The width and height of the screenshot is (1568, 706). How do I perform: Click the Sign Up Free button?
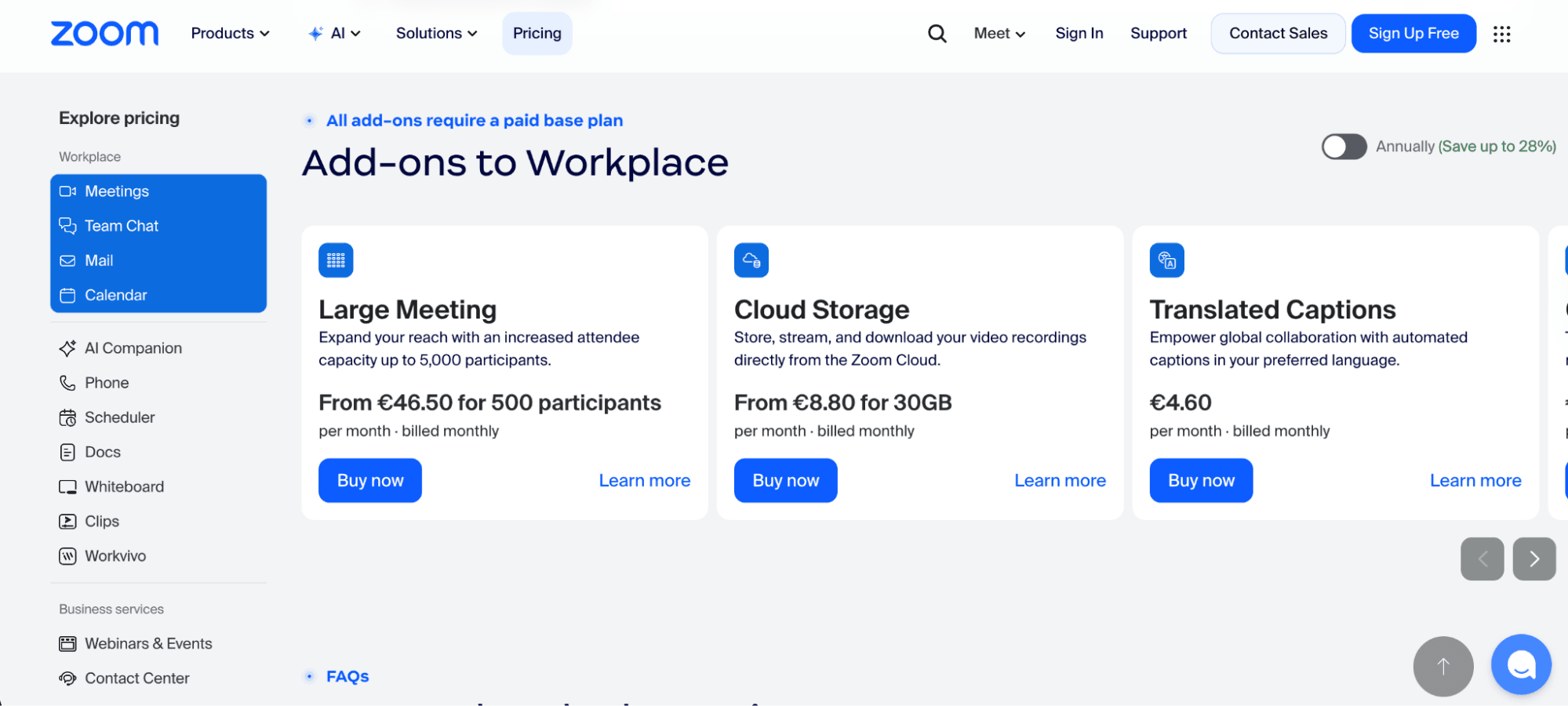click(1413, 34)
